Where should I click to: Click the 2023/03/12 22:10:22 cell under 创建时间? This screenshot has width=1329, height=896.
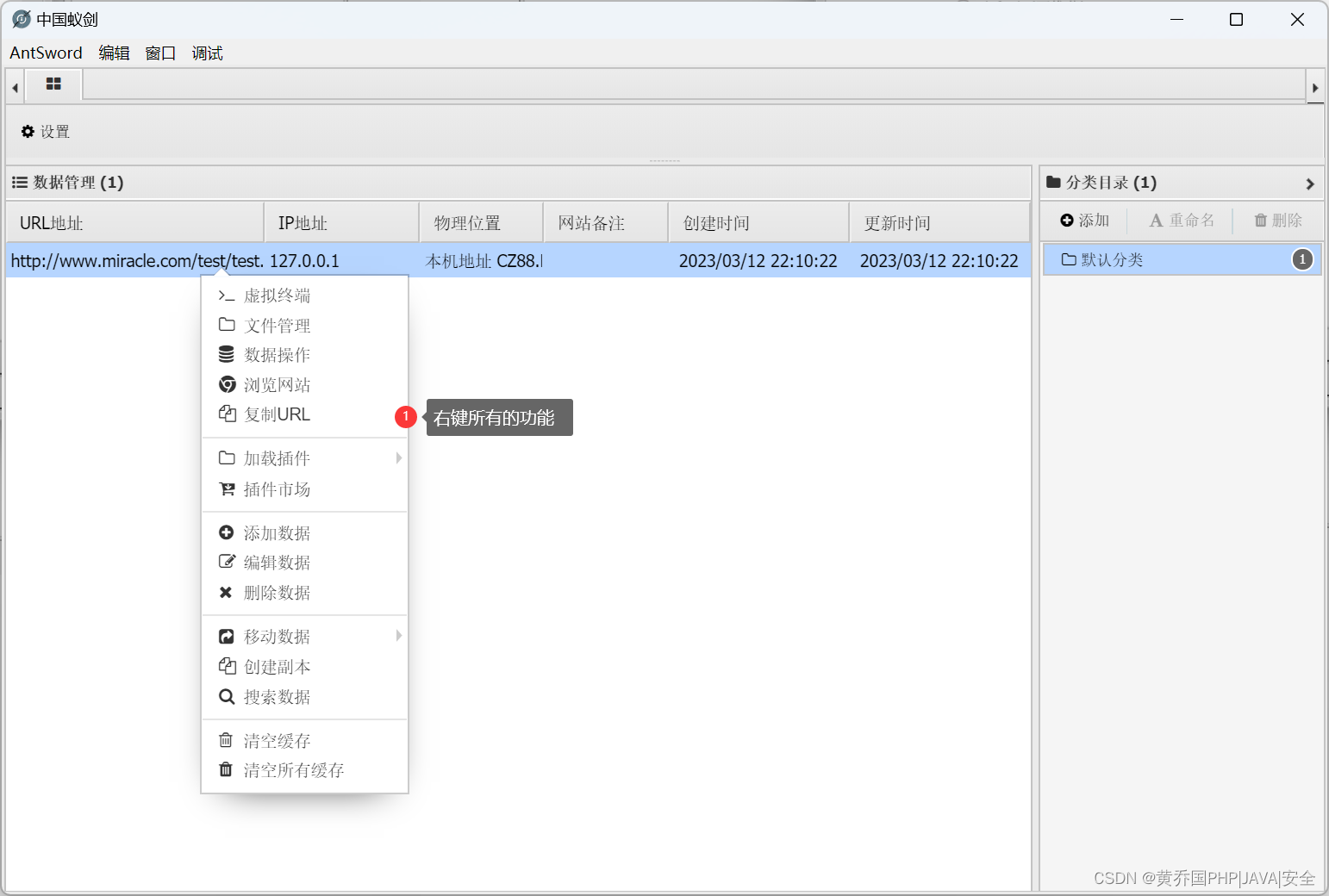[x=758, y=261]
